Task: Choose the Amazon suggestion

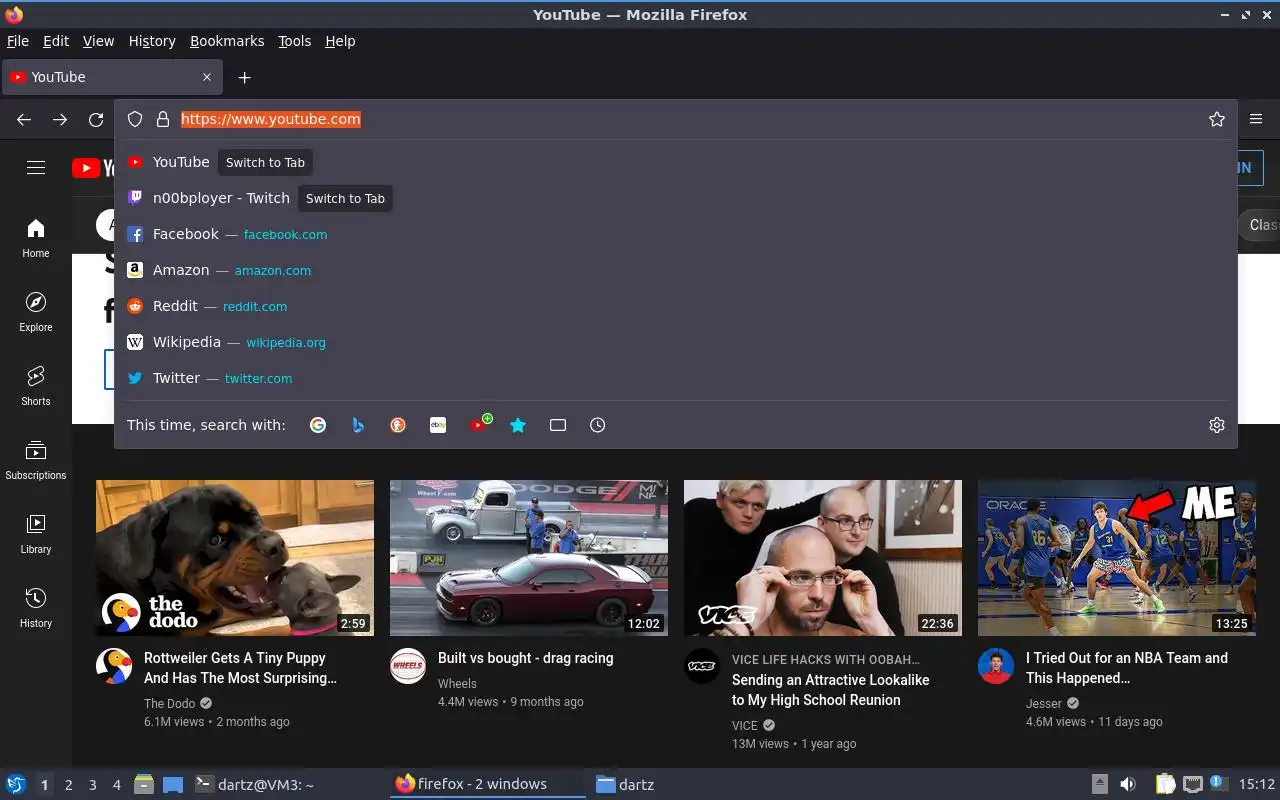Action: [x=675, y=270]
